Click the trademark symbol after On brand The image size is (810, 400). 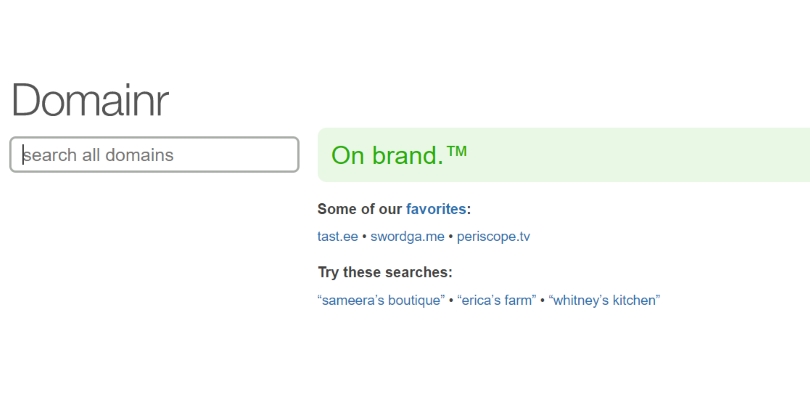(x=456, y=152)
